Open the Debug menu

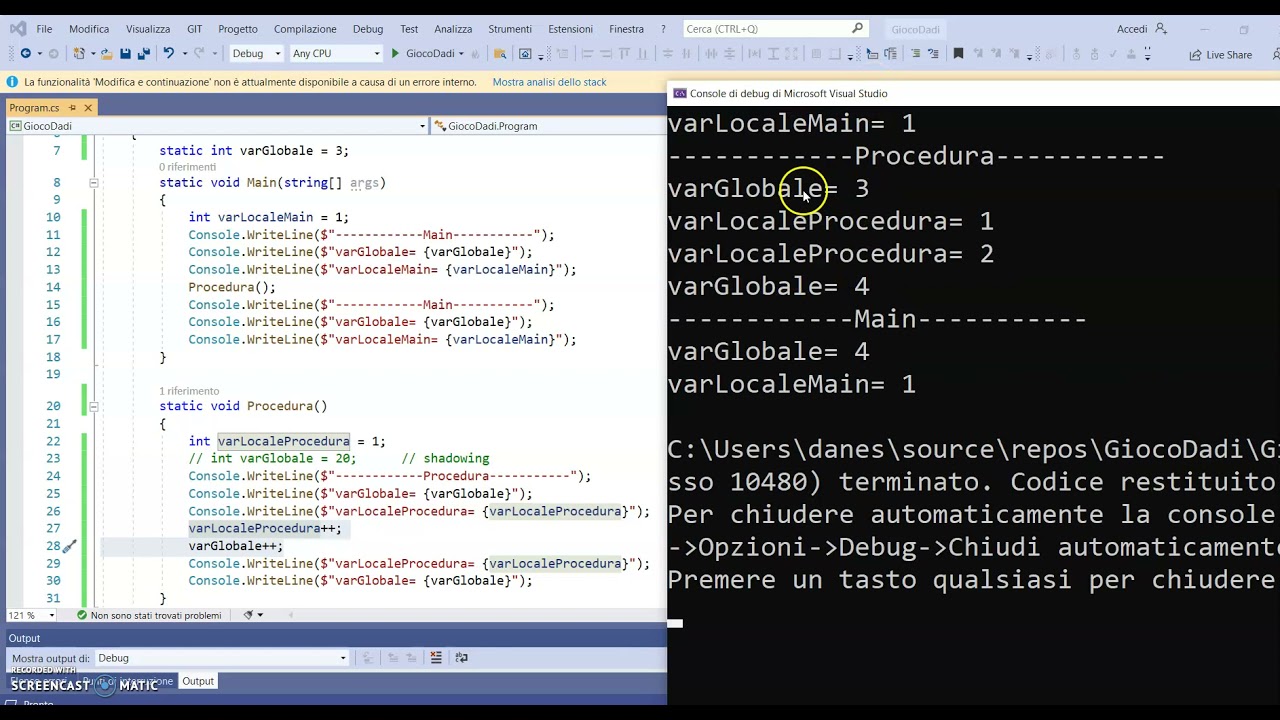click(368, 29)
